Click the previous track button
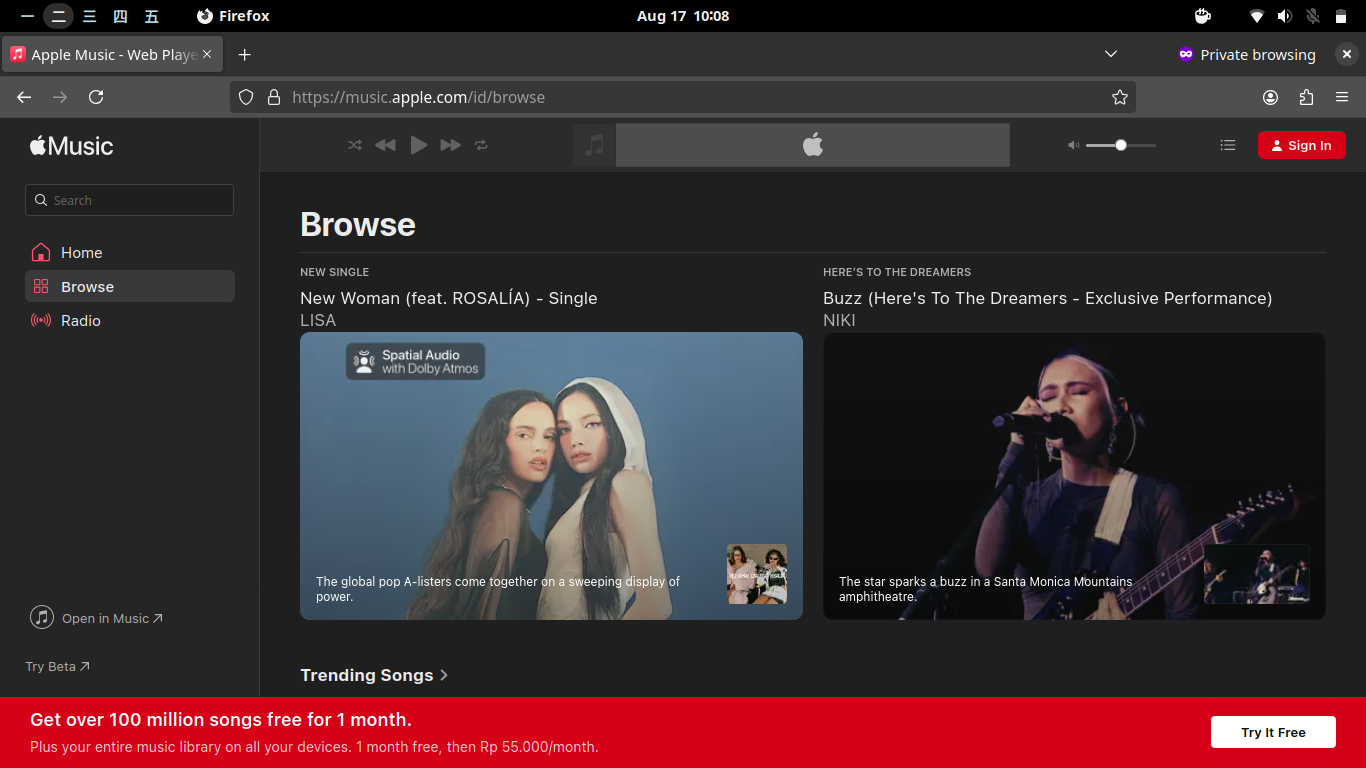Viewport: 1366px width, 768px height. (385, 145)
